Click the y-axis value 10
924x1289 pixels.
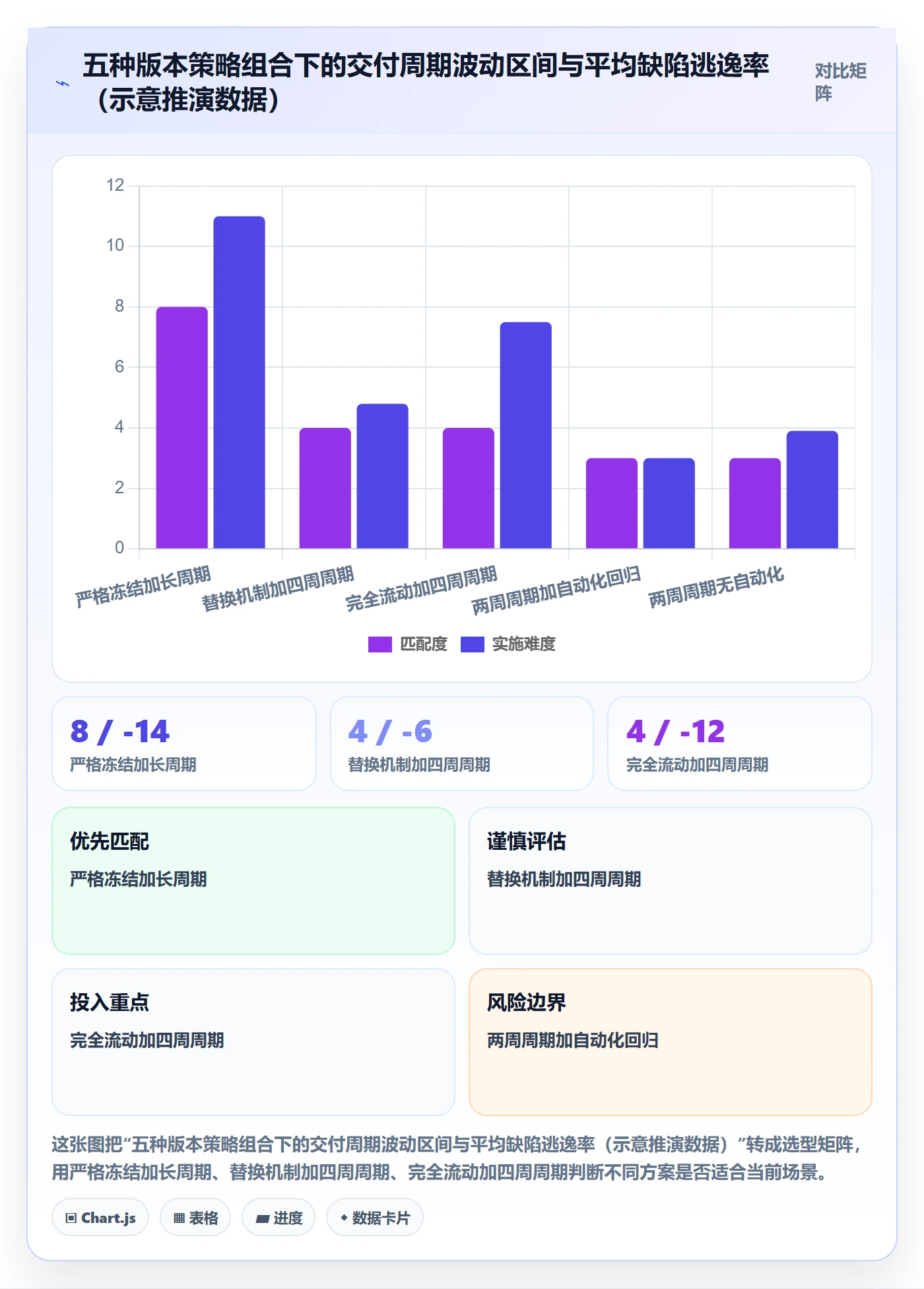click(x=115, y=246)
